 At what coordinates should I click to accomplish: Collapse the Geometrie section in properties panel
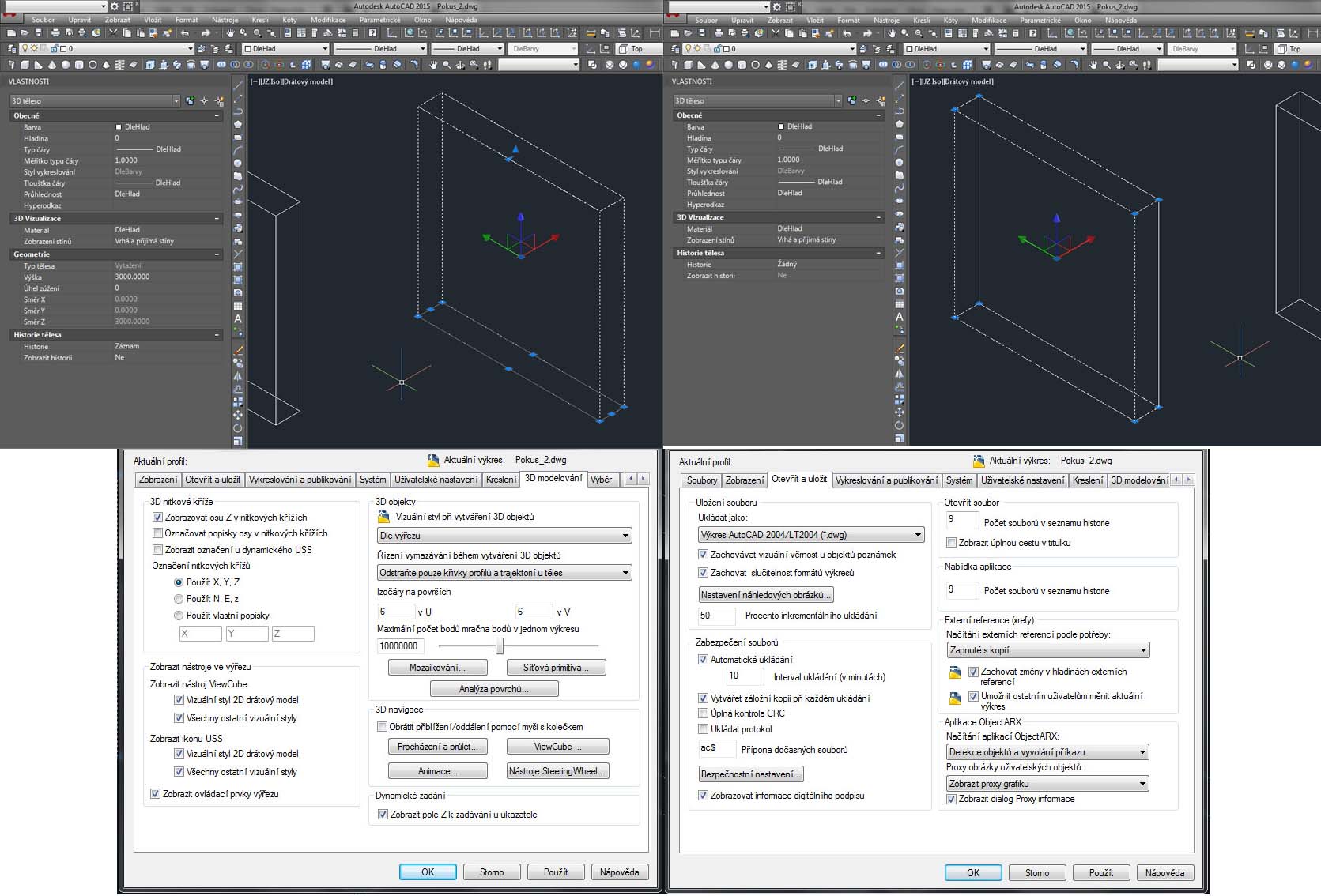(x=217, y=254)
